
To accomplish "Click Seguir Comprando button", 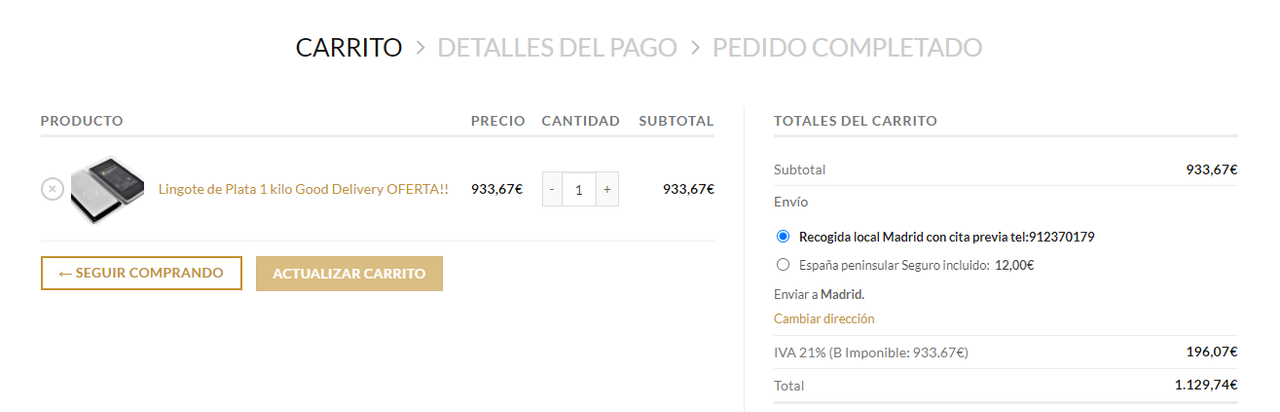I will [141, 273].
